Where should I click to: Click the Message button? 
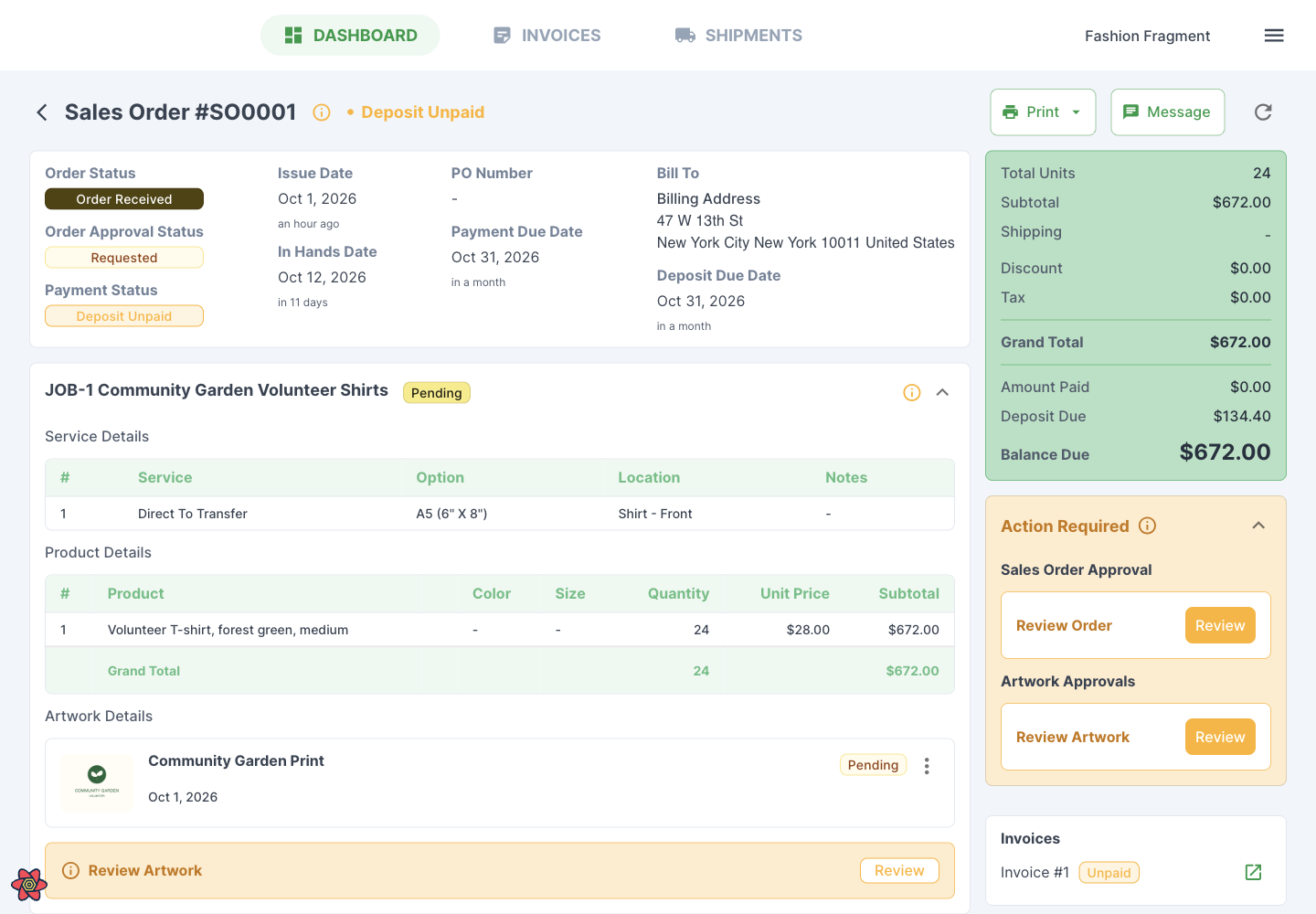coord(1168,112)
